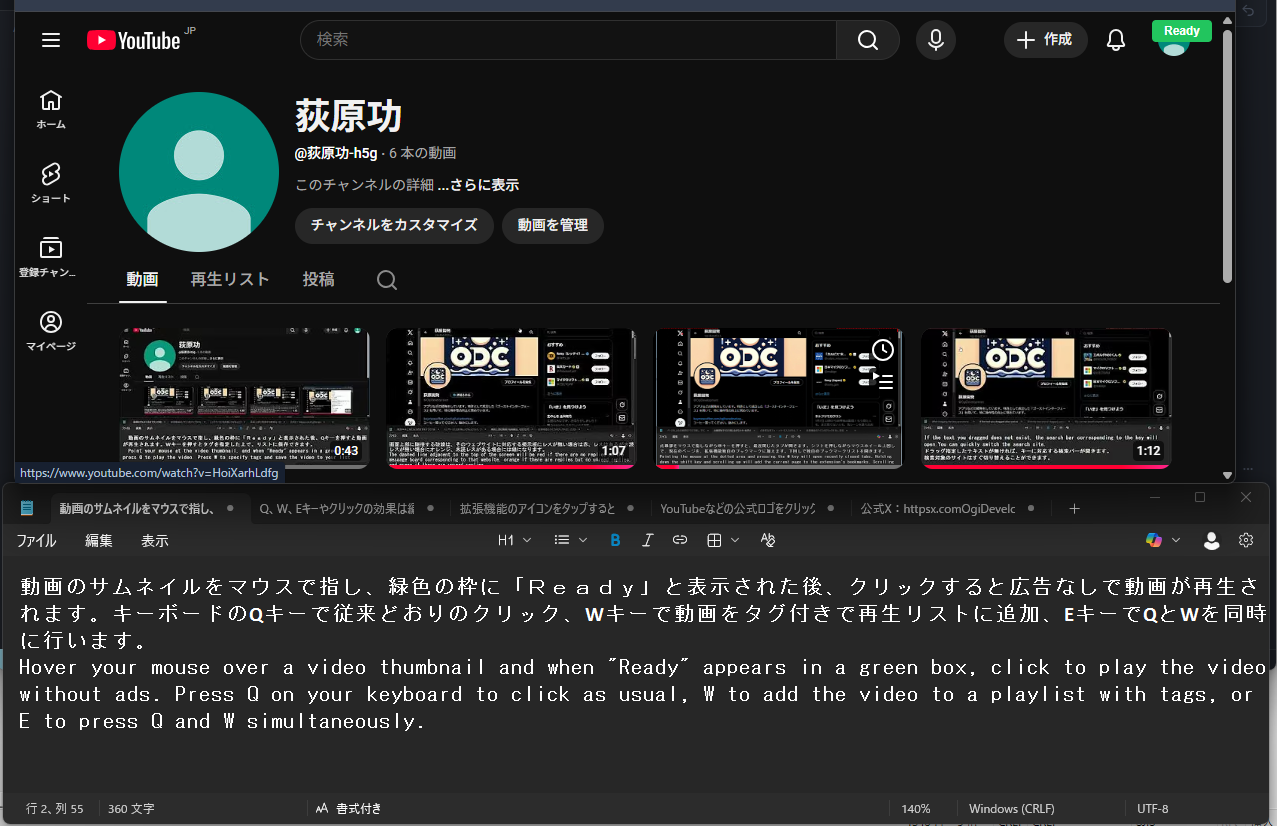The height and width of the screenshot is (826, 1277).
Task: Open マイページ from the sidebar
Action: click(50, 328)
